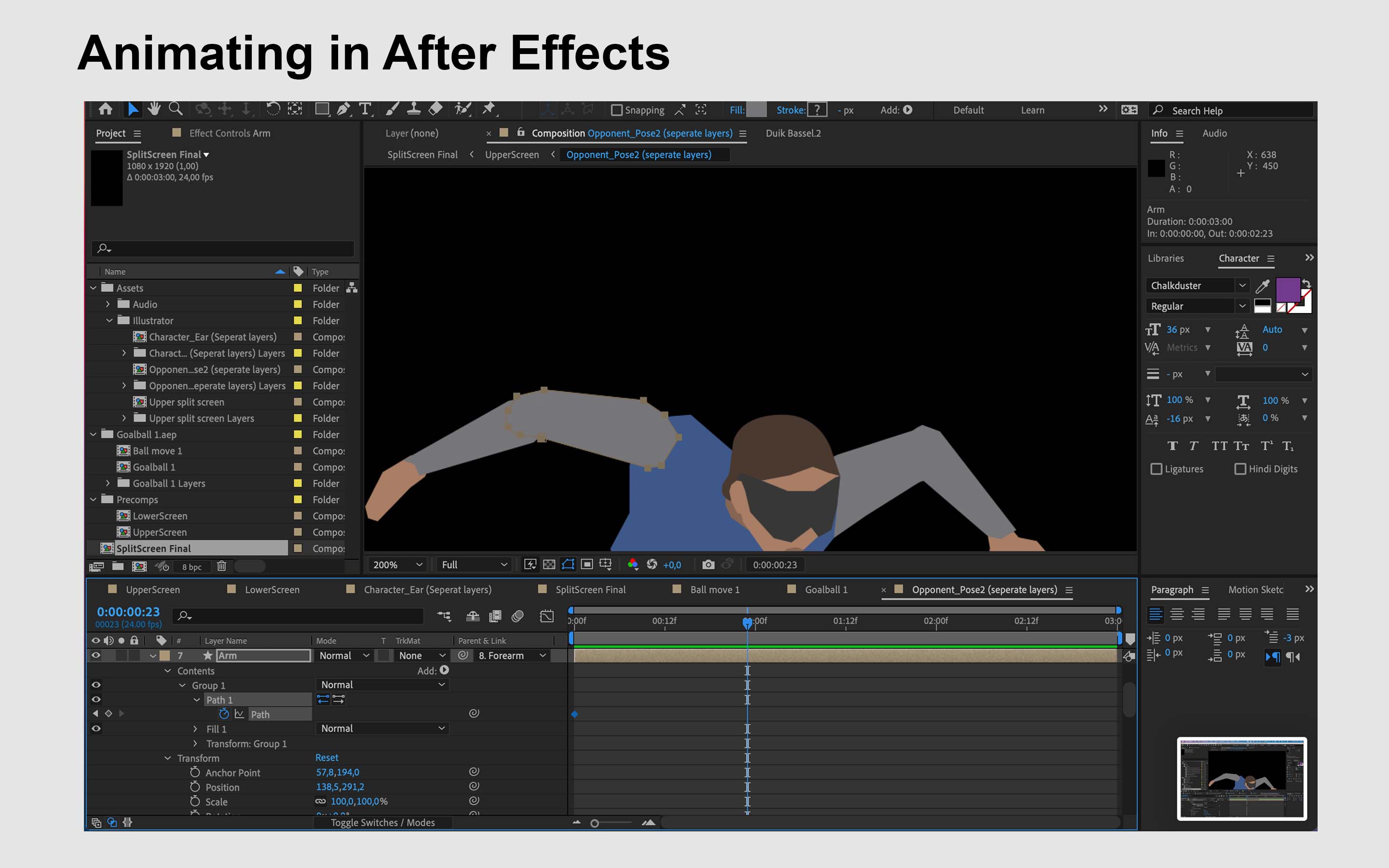The height and width of the screenshot is (868, 1389).
Task: Click UpperScreen in the composition breadcrumb
Action: coord(512,154)
